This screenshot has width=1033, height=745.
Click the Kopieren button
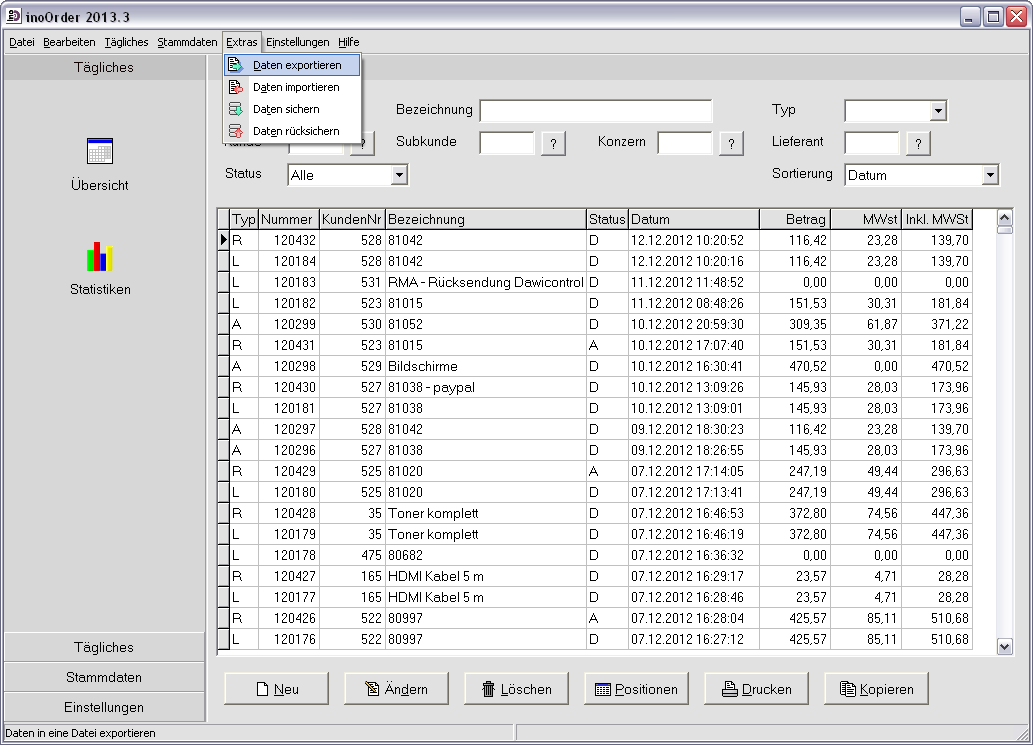pos(876,689)
